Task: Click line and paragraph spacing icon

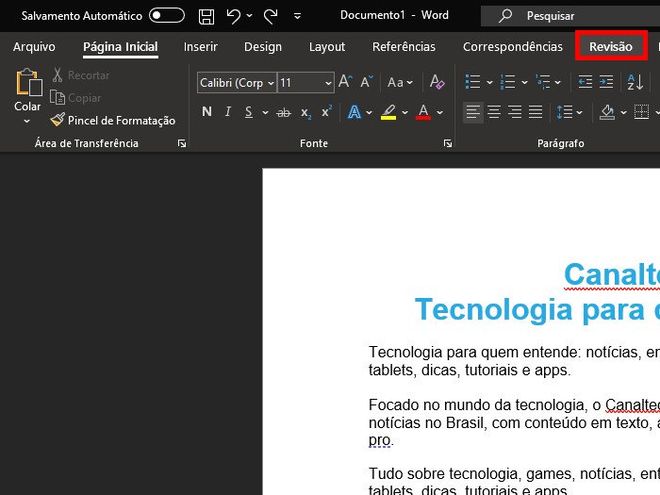Action: [x=564, y=112]
